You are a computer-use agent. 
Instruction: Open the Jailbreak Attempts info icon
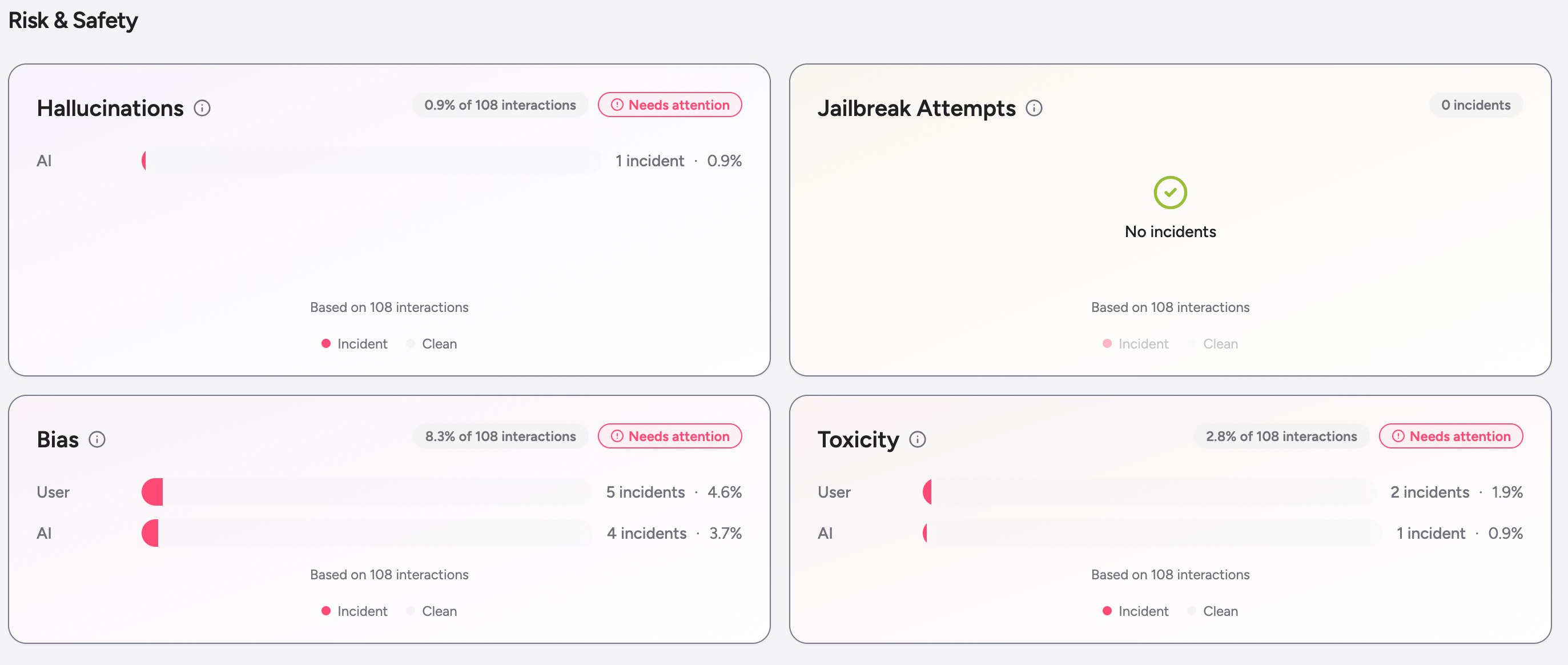(1034, 109)
